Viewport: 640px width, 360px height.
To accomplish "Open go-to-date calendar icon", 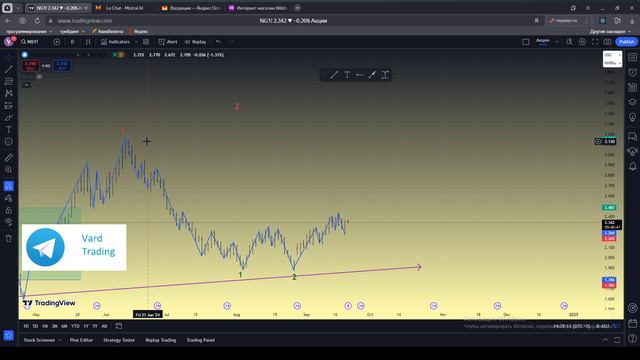I will (x=119, y=326).
